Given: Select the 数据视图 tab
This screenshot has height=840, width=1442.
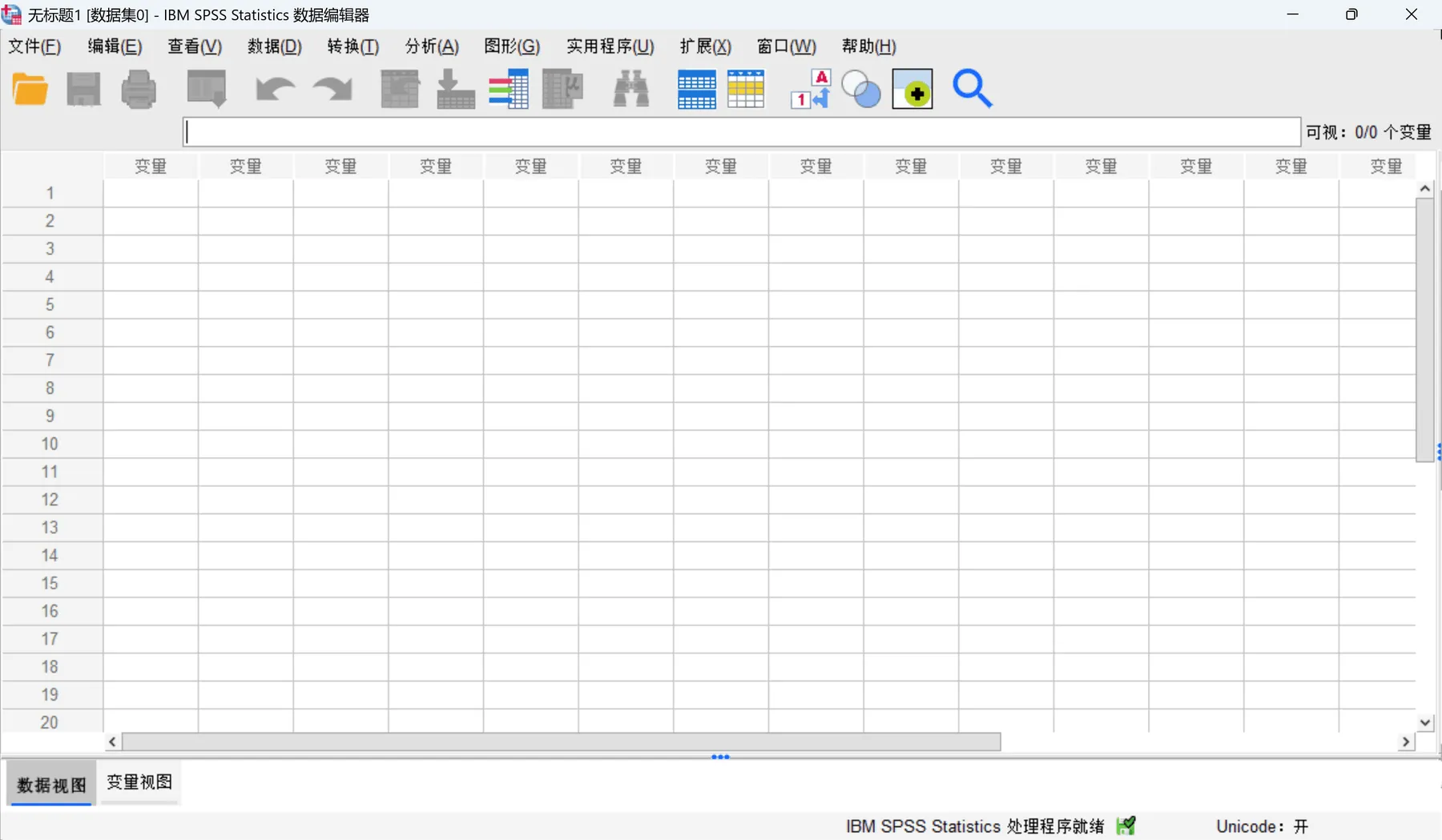Looking at the screenshot, I should pos(51,785).
